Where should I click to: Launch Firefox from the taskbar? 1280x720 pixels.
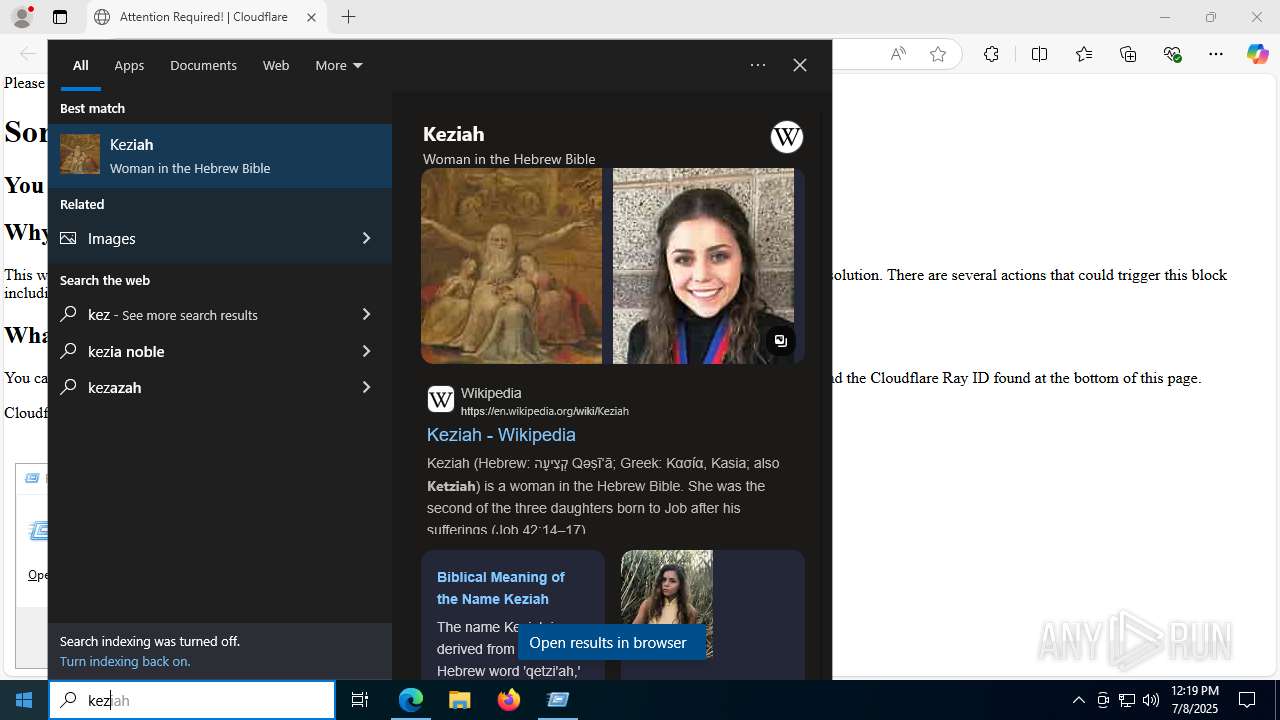click(x=509, y=700)
